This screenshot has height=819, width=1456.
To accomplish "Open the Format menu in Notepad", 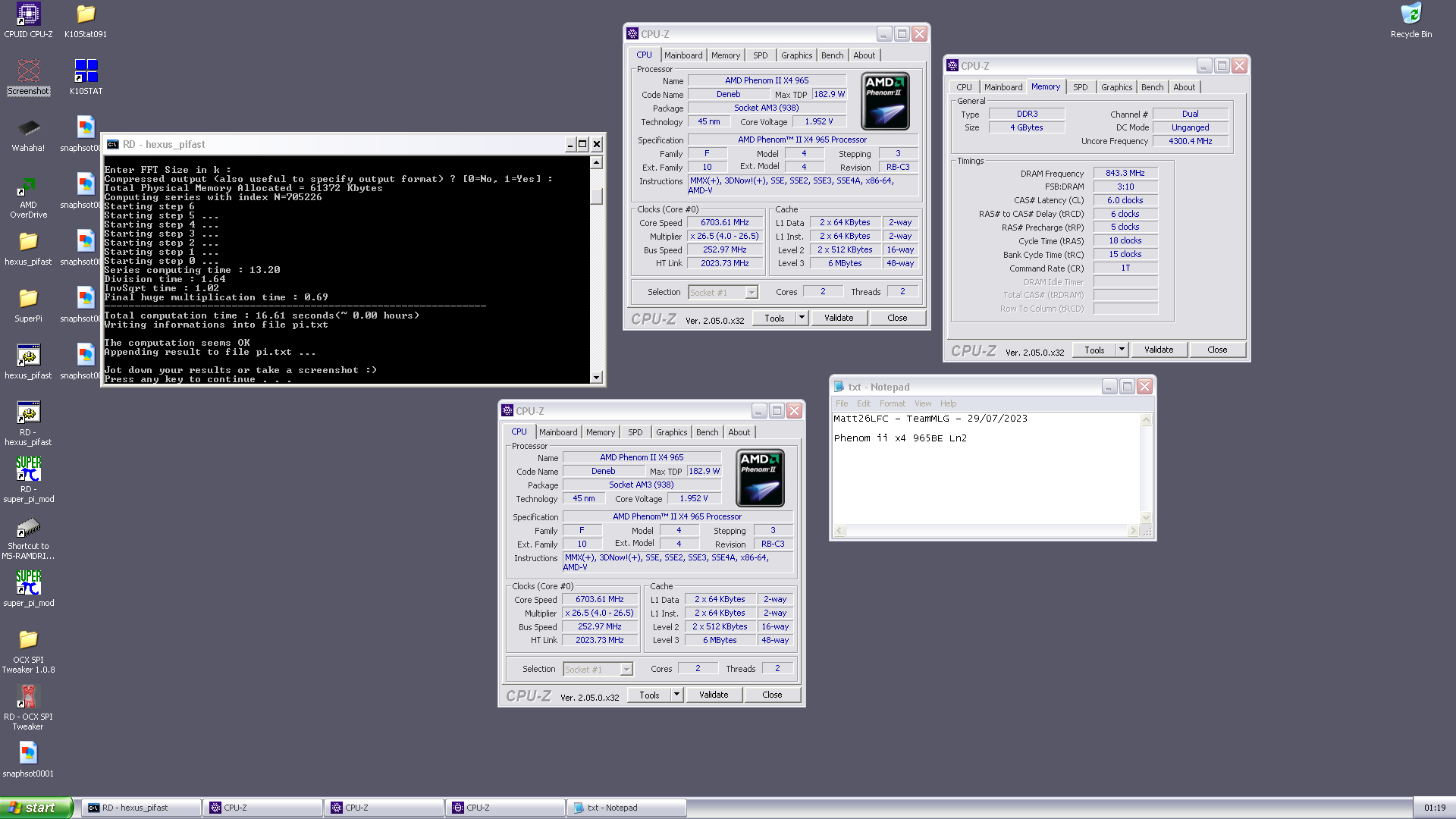I will (892, 403).
